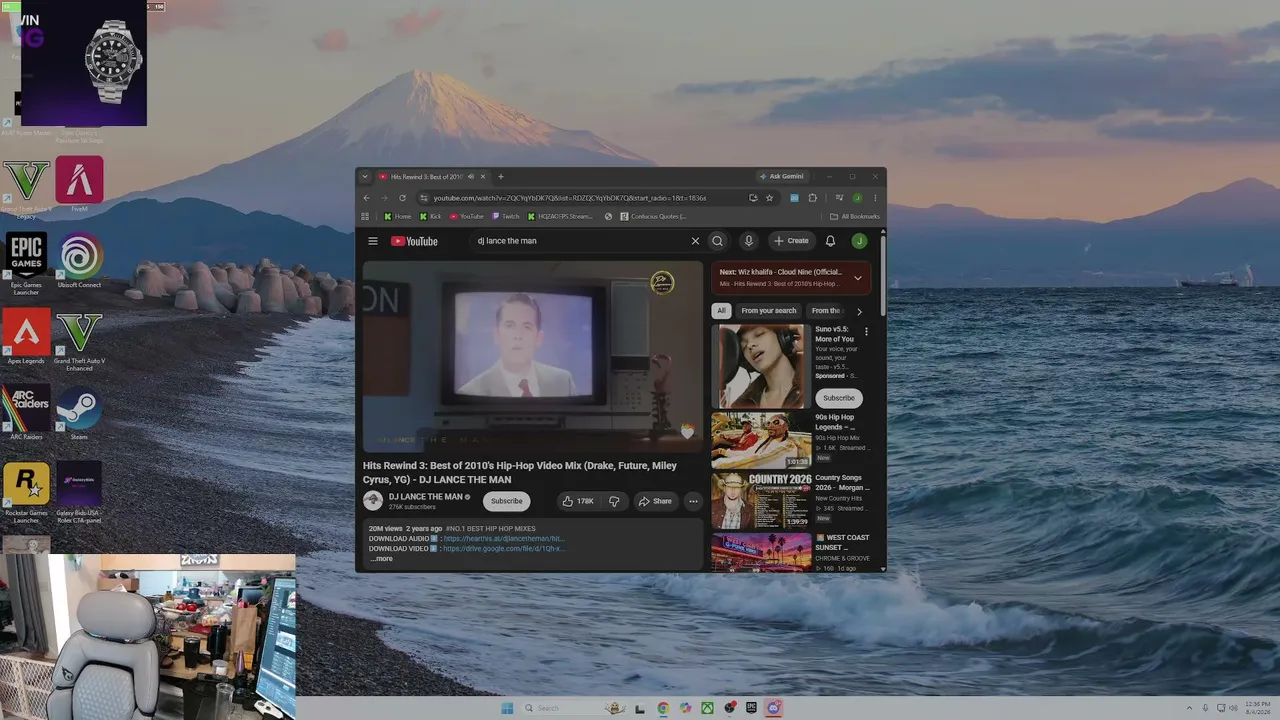Launch FiveM from the desktop
This screenshot has width=1280, height=720.
coord(79,185)
